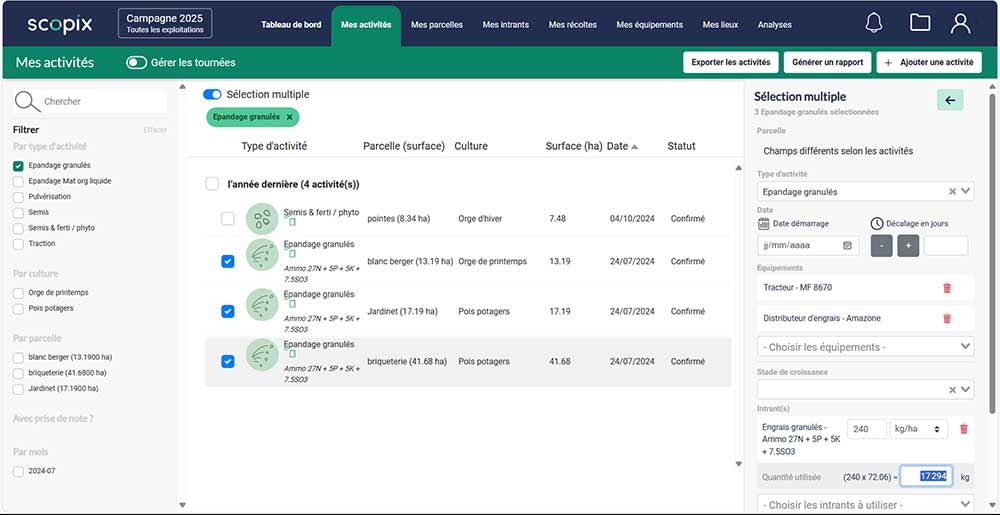Delete Distributeur d'engrais - Amazone equipment

tap(946, 318)
